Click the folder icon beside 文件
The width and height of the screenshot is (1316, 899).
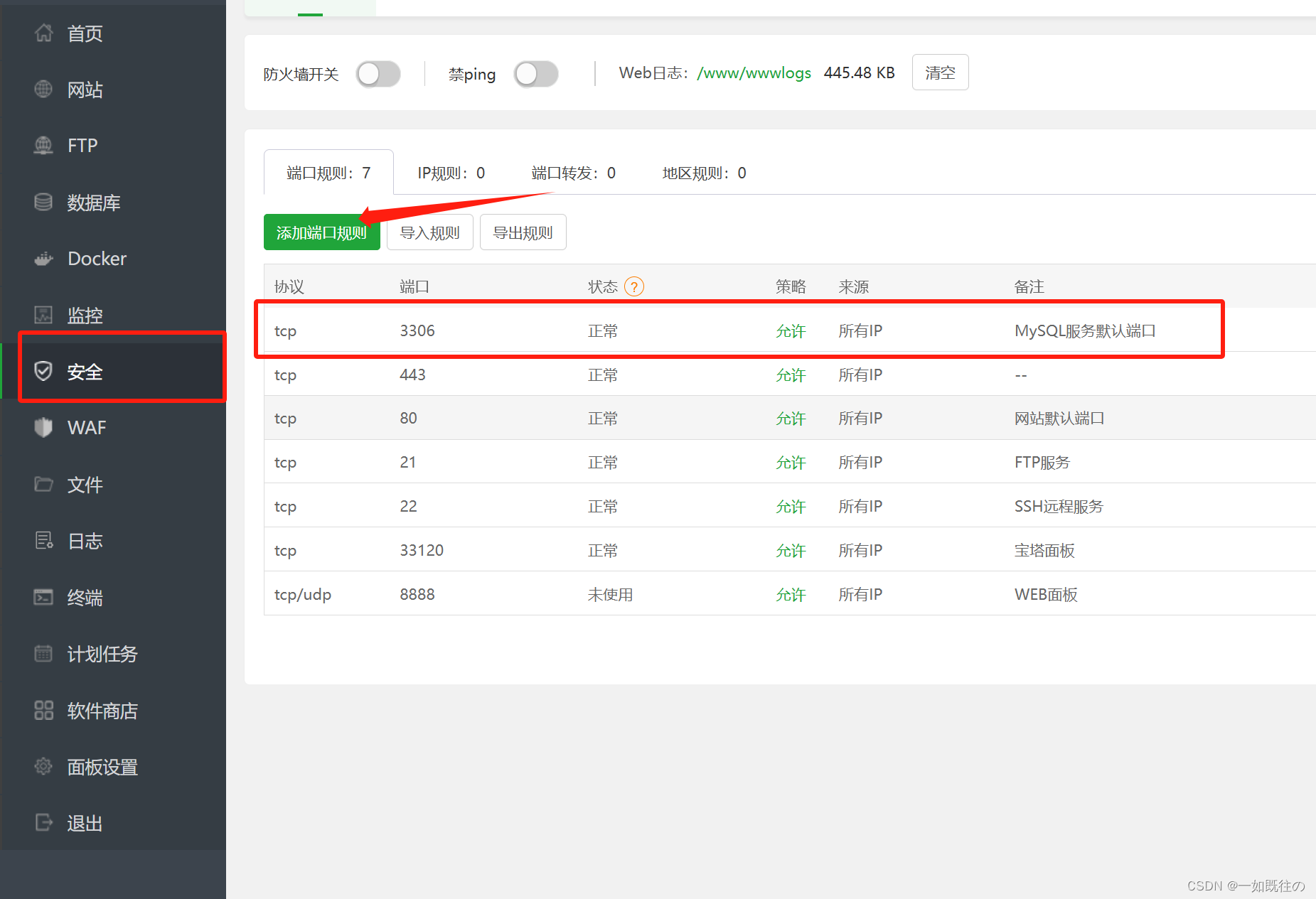[x=43, y=484]
